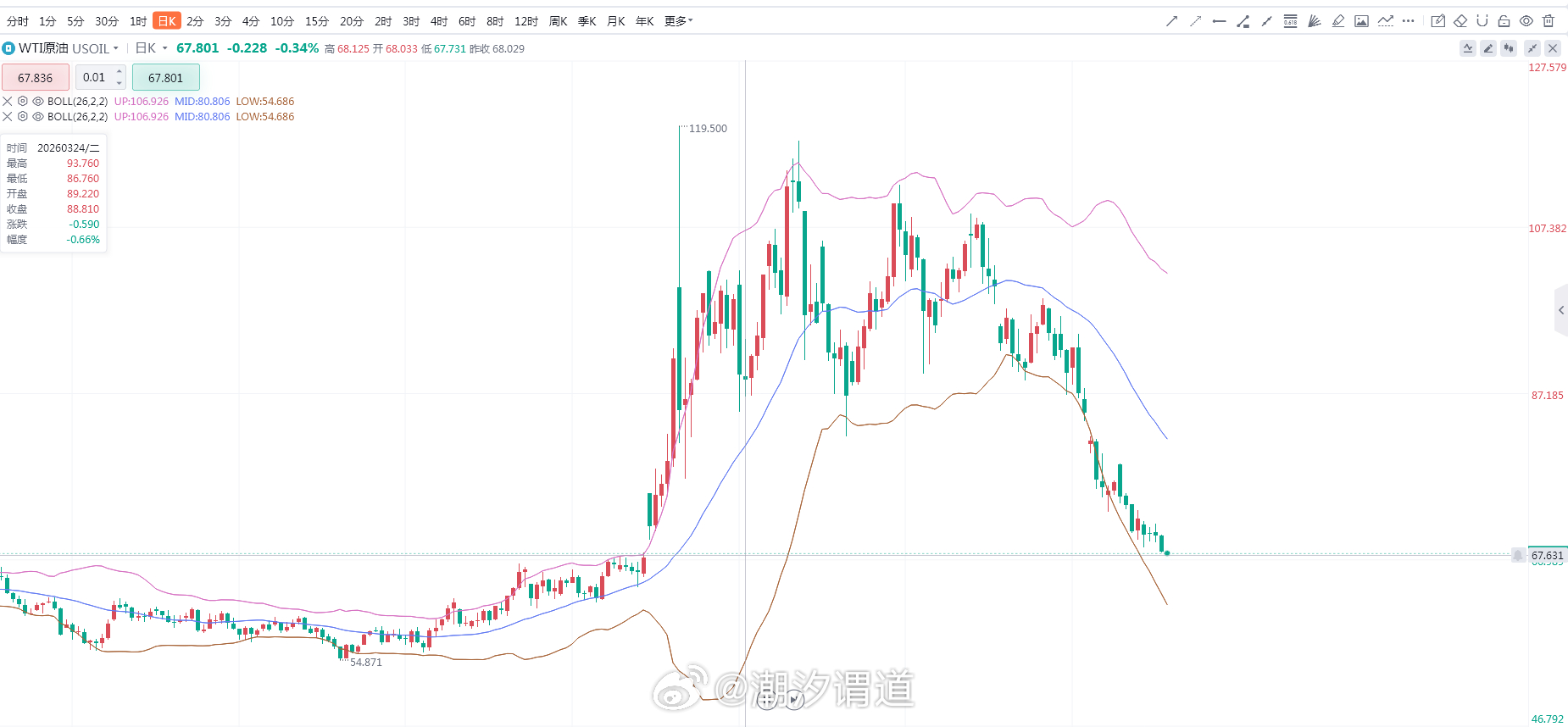
Task: Click the alert bell beside 67.631 price
Action: click(1518, 555)
